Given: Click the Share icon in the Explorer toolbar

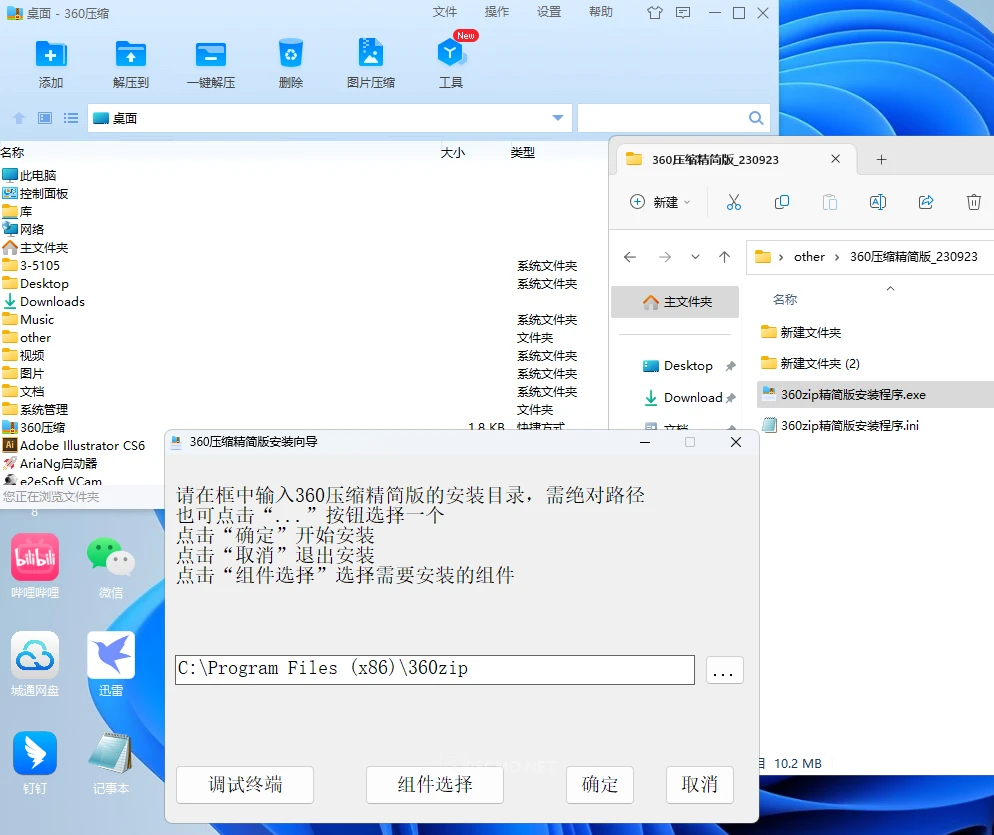Looking at the screenshot, I should coord(926,202).
